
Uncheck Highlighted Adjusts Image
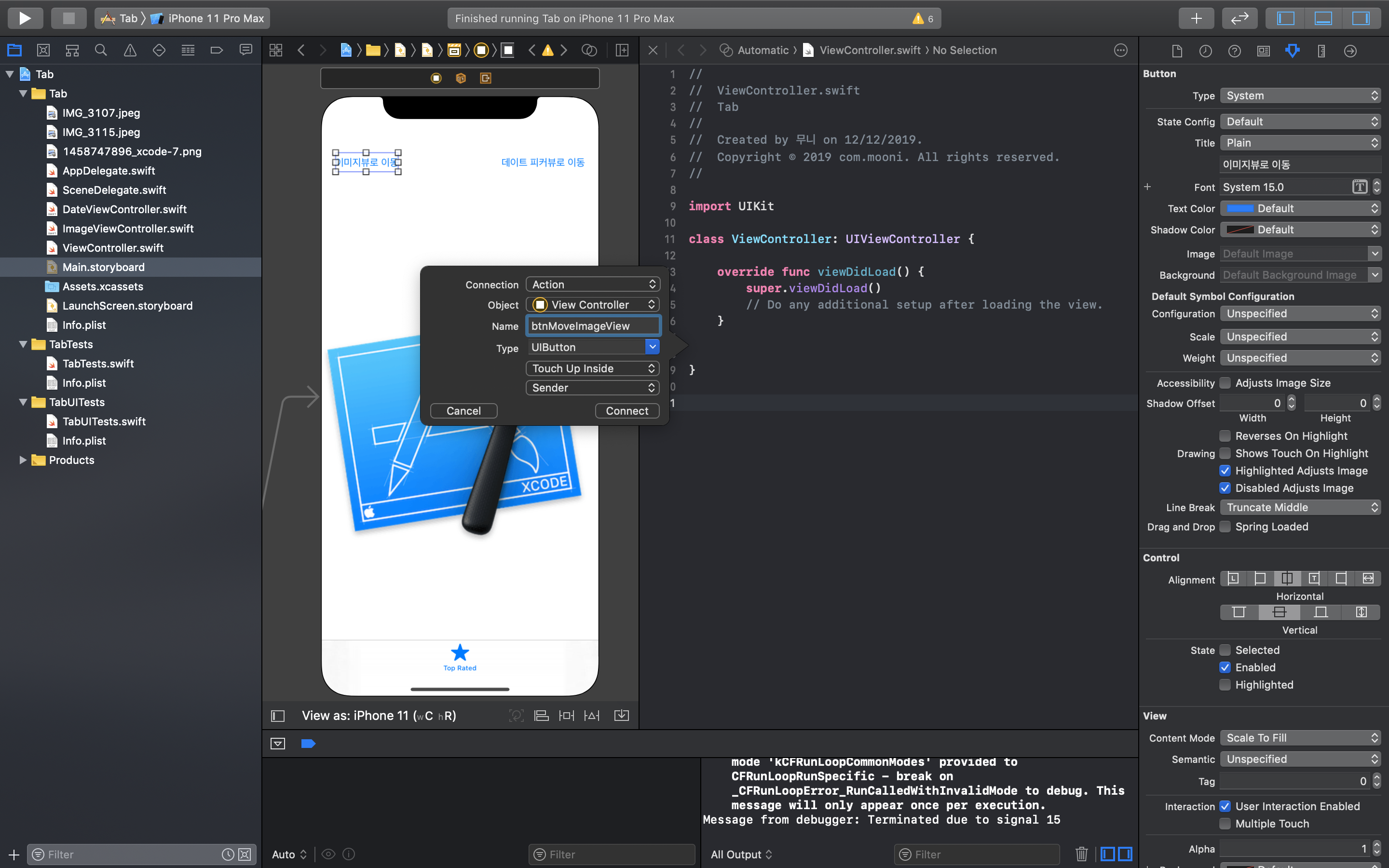pyautogui.click(x=1225, y=471)
